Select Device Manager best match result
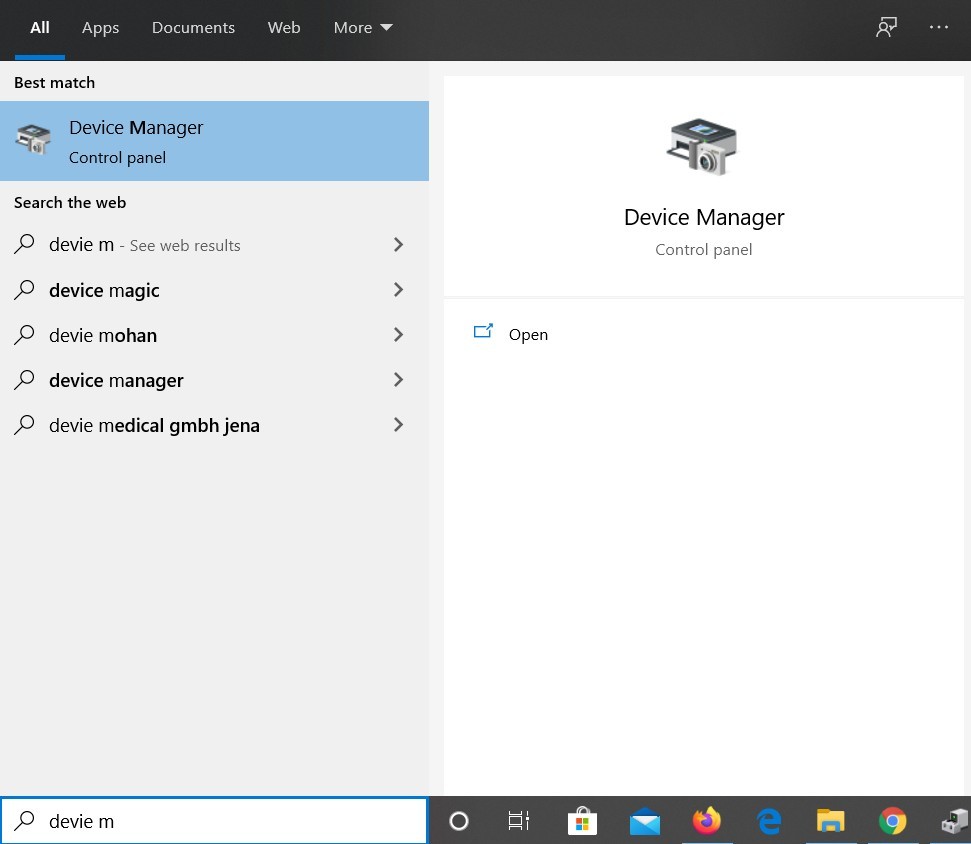This screenshot has height=844, width=971. click(x=214, y=141)
